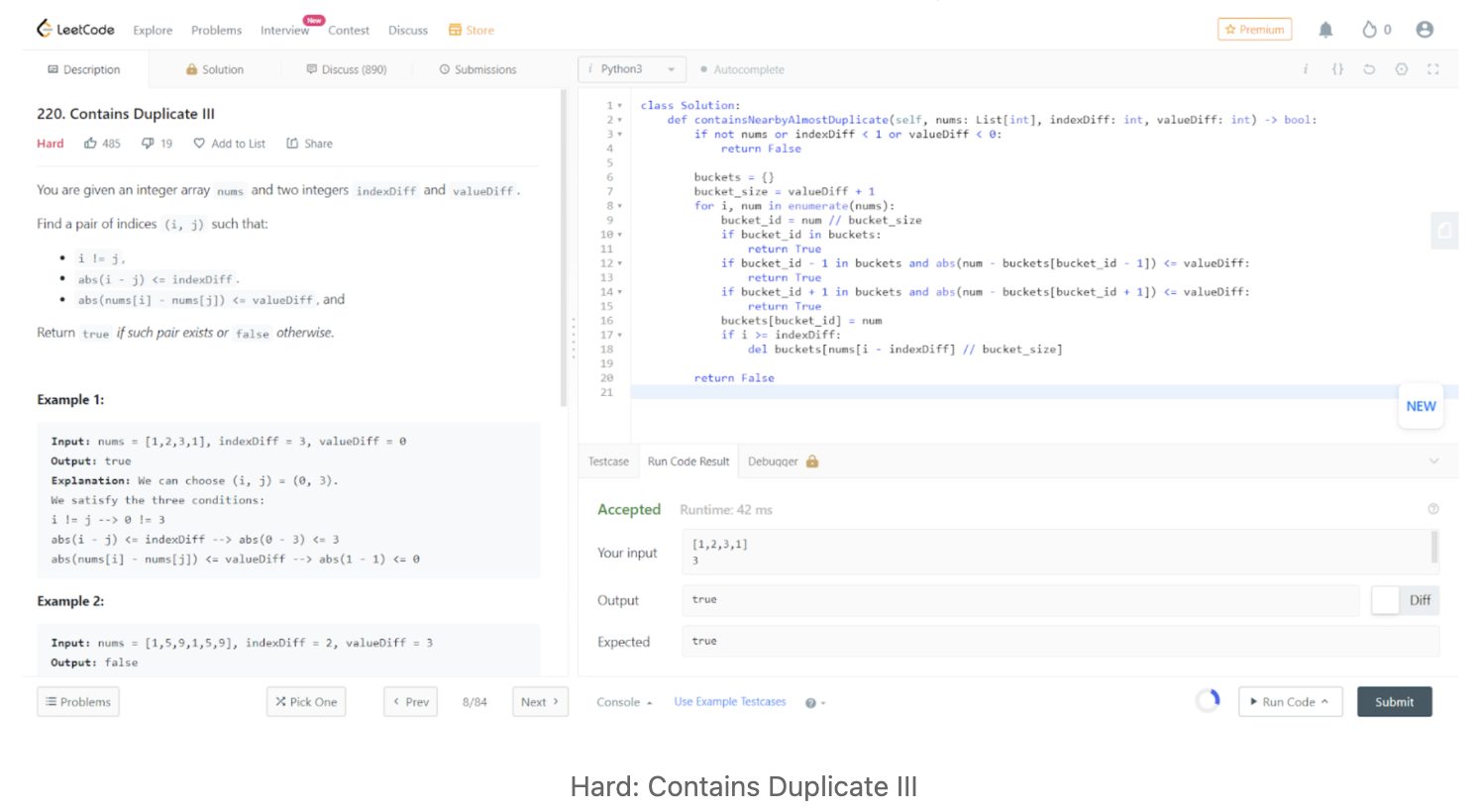
Task: Click the curly braces format code icon
Action: (x=1337, y=69)
